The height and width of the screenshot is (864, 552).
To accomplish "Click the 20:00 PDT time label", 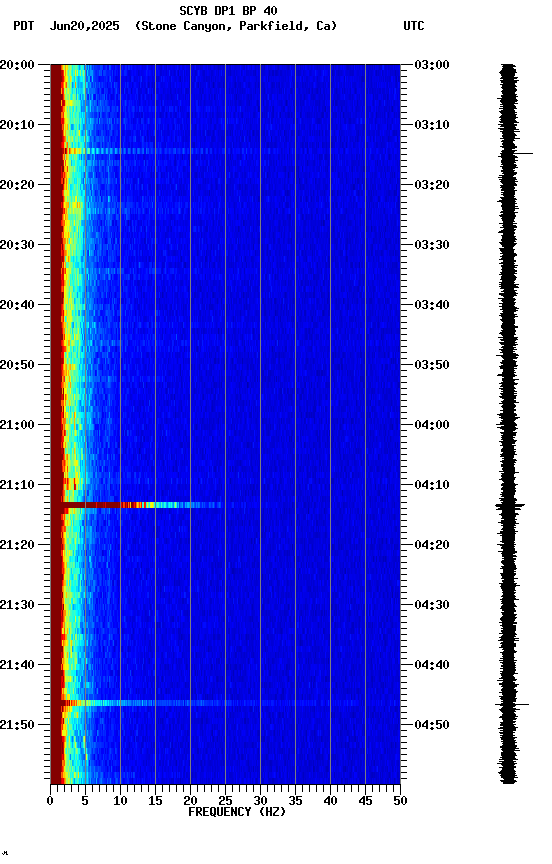I will pos(17,65).
